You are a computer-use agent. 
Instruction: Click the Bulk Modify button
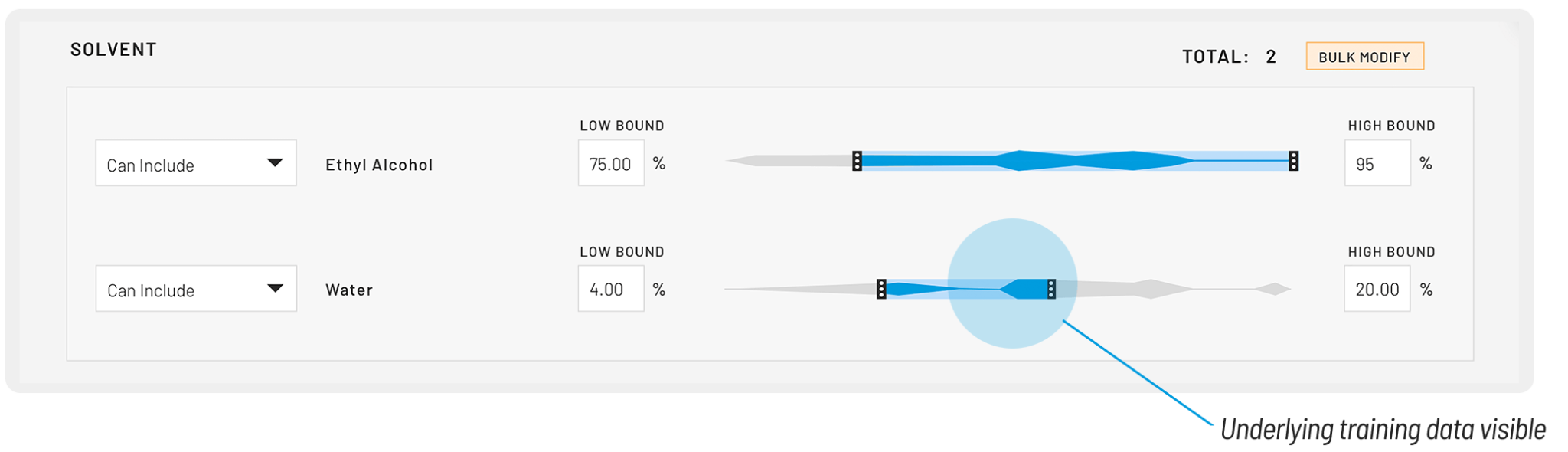coord(1364,57)
